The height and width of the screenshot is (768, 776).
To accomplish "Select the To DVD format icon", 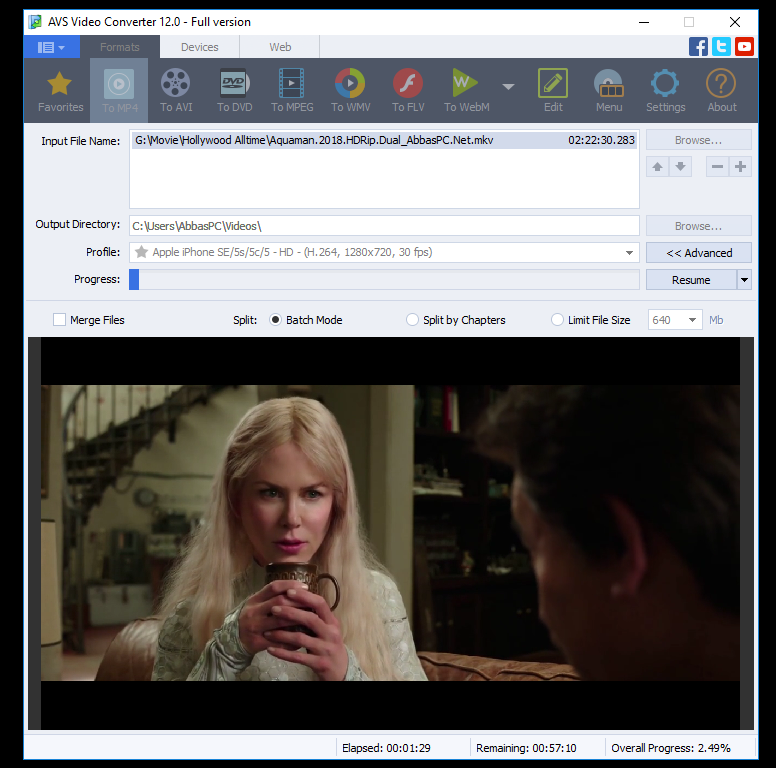I will [235, 83].
